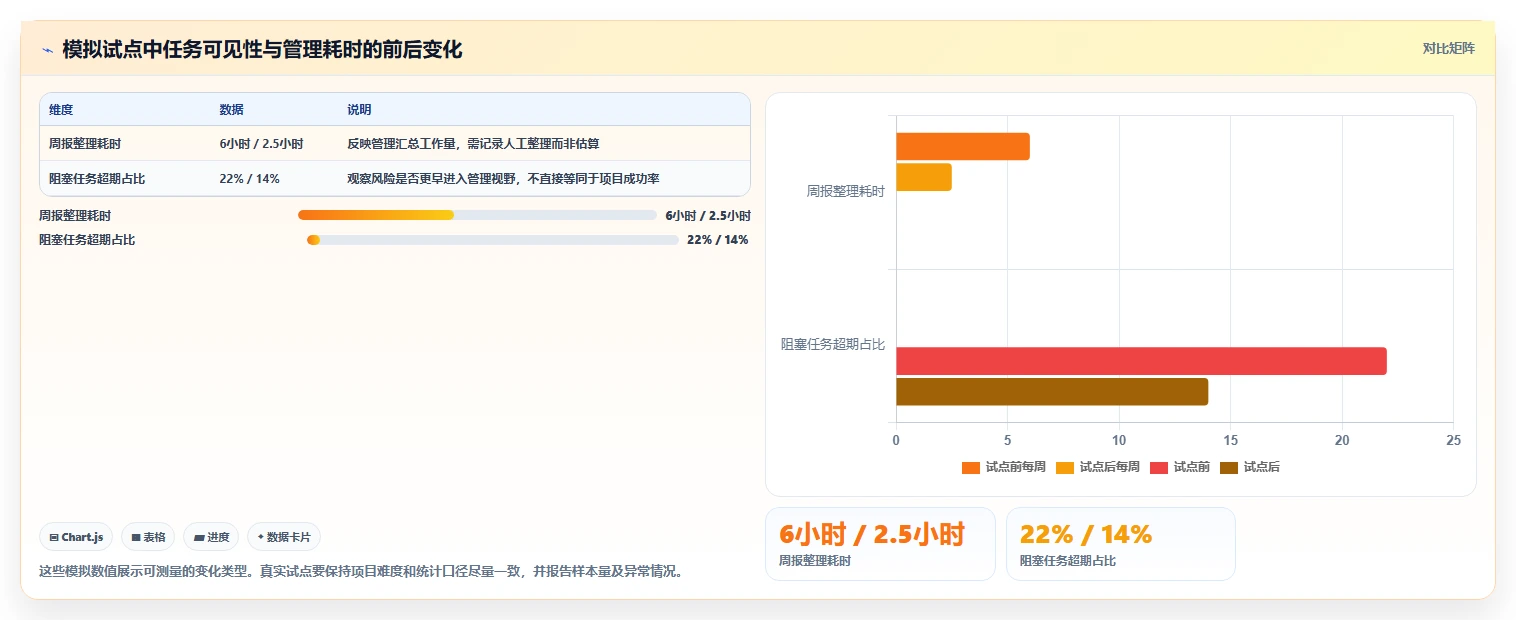Click the 说明 column header
This screenshot has width=1516, height=620.
point(359,110)
